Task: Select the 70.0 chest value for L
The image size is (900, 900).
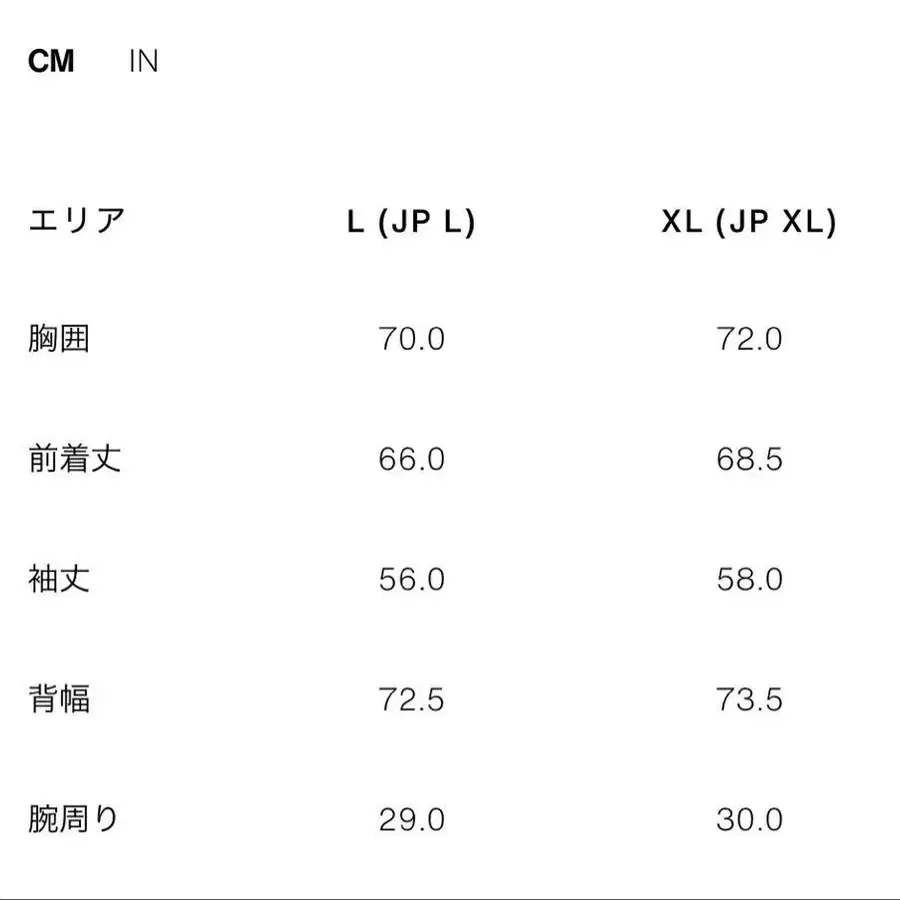Action: 411,340
